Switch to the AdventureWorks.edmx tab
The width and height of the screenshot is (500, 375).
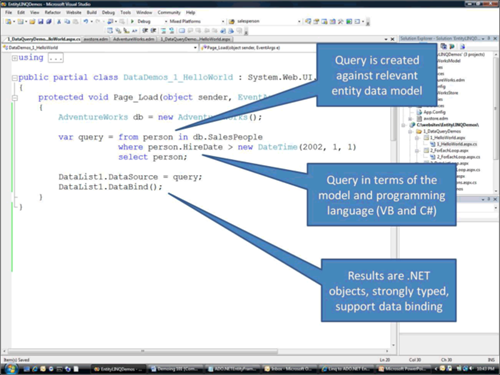134,39
